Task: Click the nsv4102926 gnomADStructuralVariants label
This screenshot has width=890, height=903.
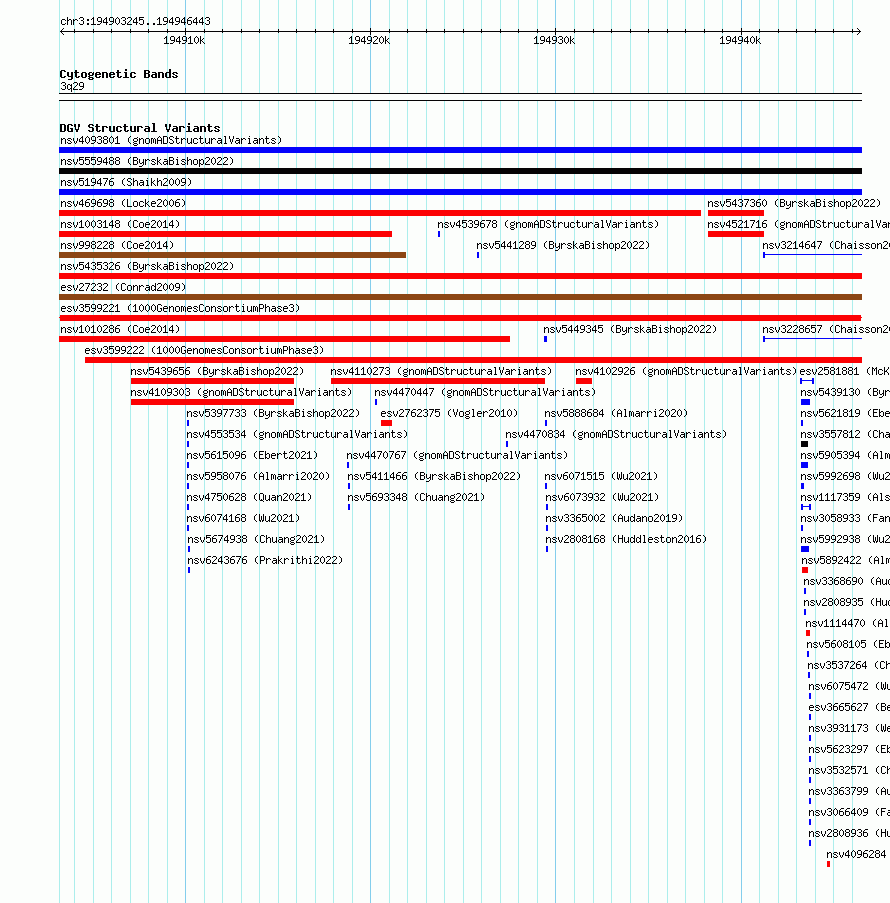Action: tap(686, 371)
